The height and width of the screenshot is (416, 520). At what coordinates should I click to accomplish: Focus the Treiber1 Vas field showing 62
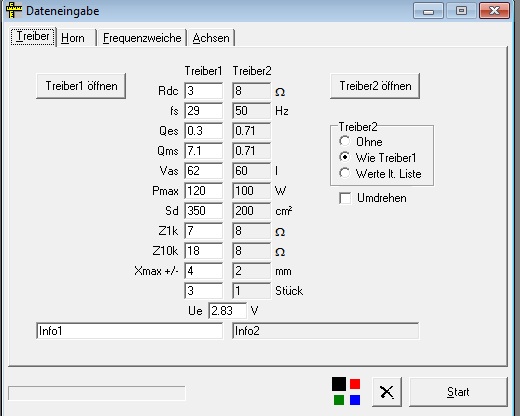(203, 171)
